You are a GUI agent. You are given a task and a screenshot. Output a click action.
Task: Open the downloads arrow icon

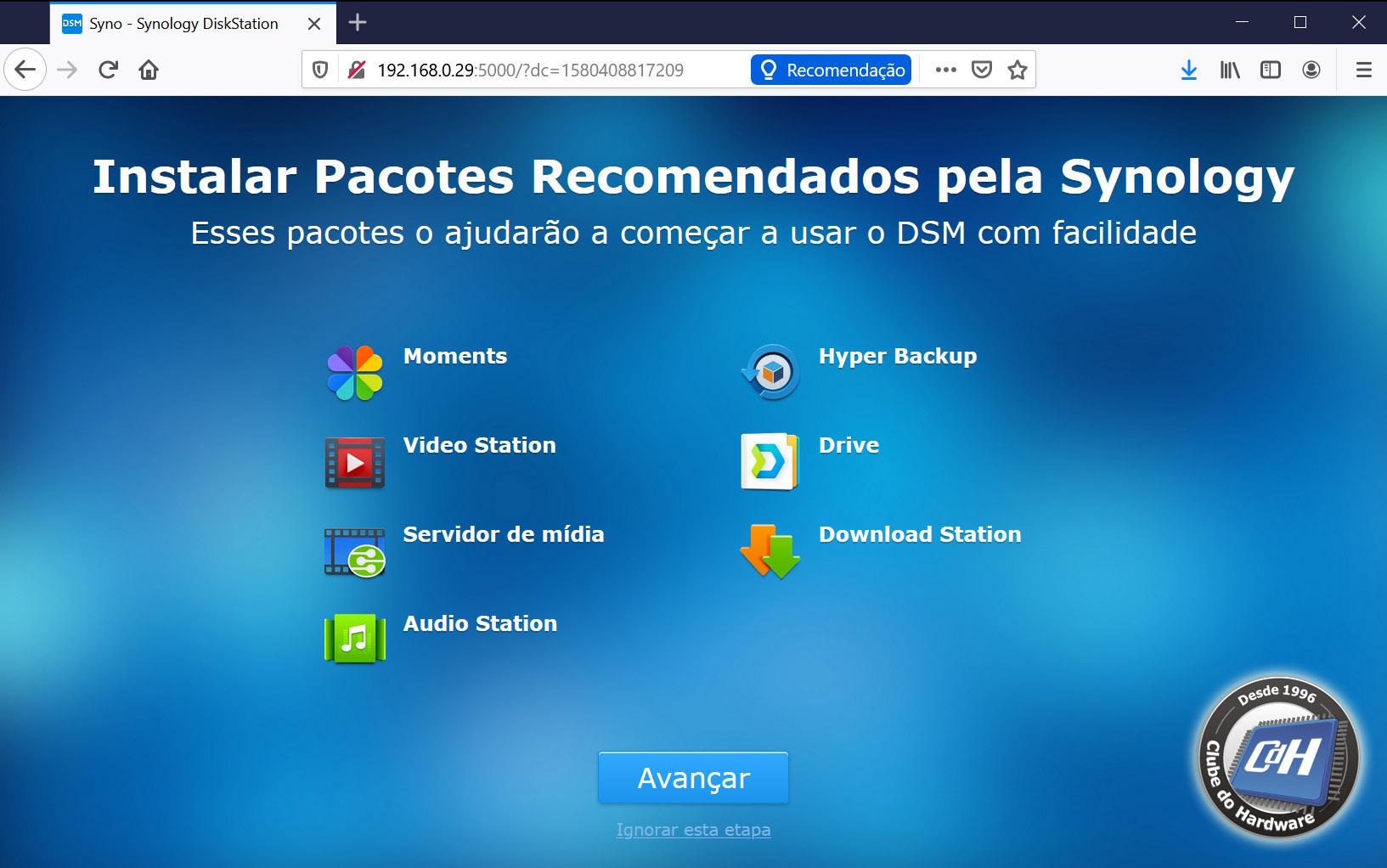[1189, 70]
